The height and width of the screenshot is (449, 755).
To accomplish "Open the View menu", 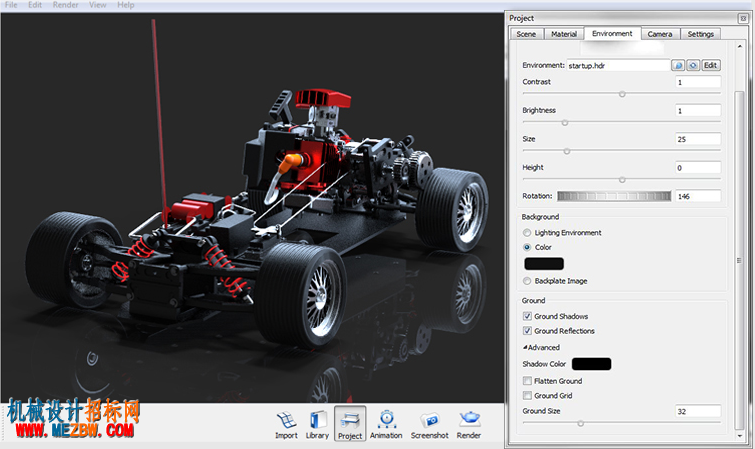I will tap(98, 5).
